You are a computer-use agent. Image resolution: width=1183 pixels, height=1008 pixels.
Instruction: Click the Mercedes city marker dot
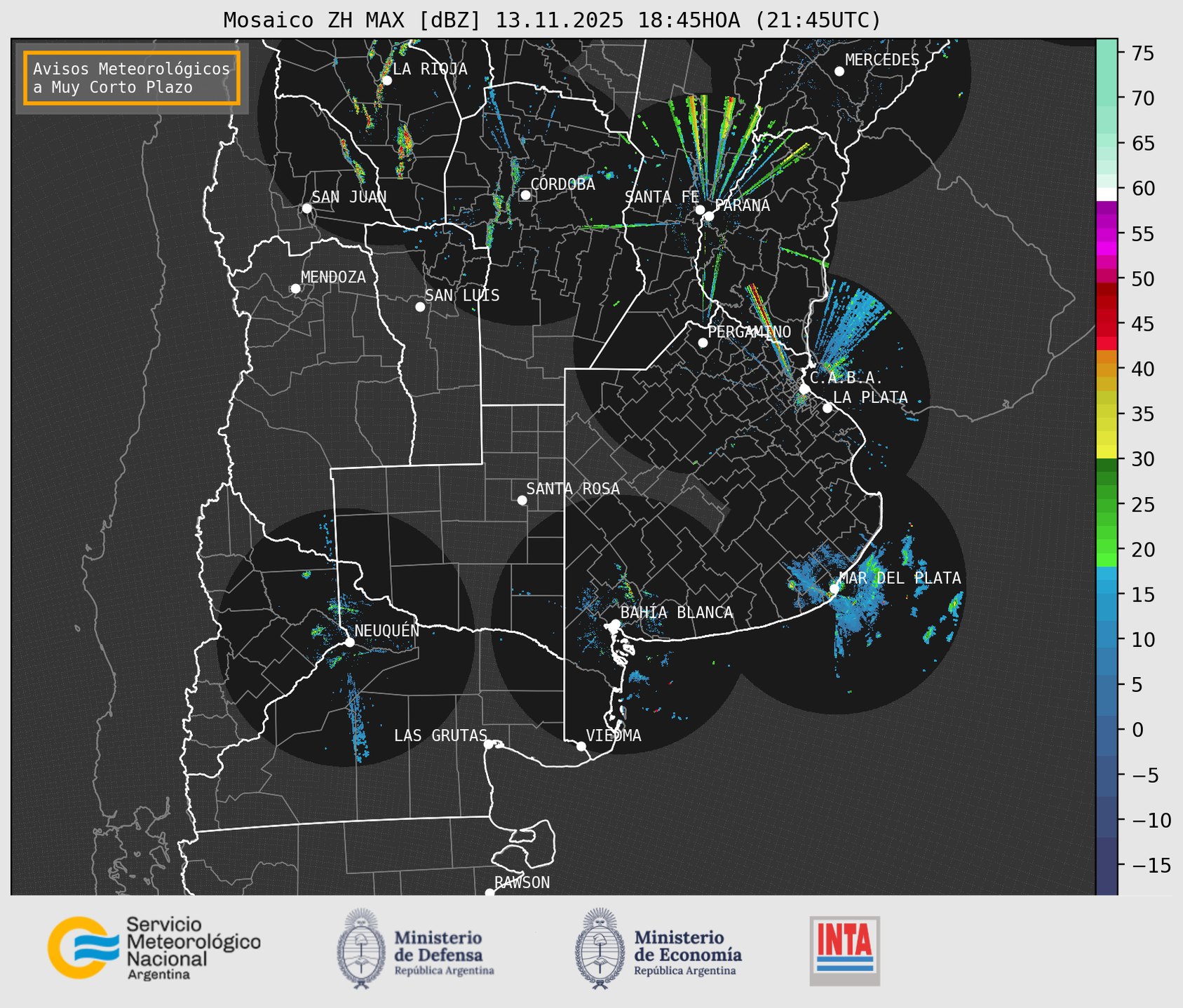point(839,71)
